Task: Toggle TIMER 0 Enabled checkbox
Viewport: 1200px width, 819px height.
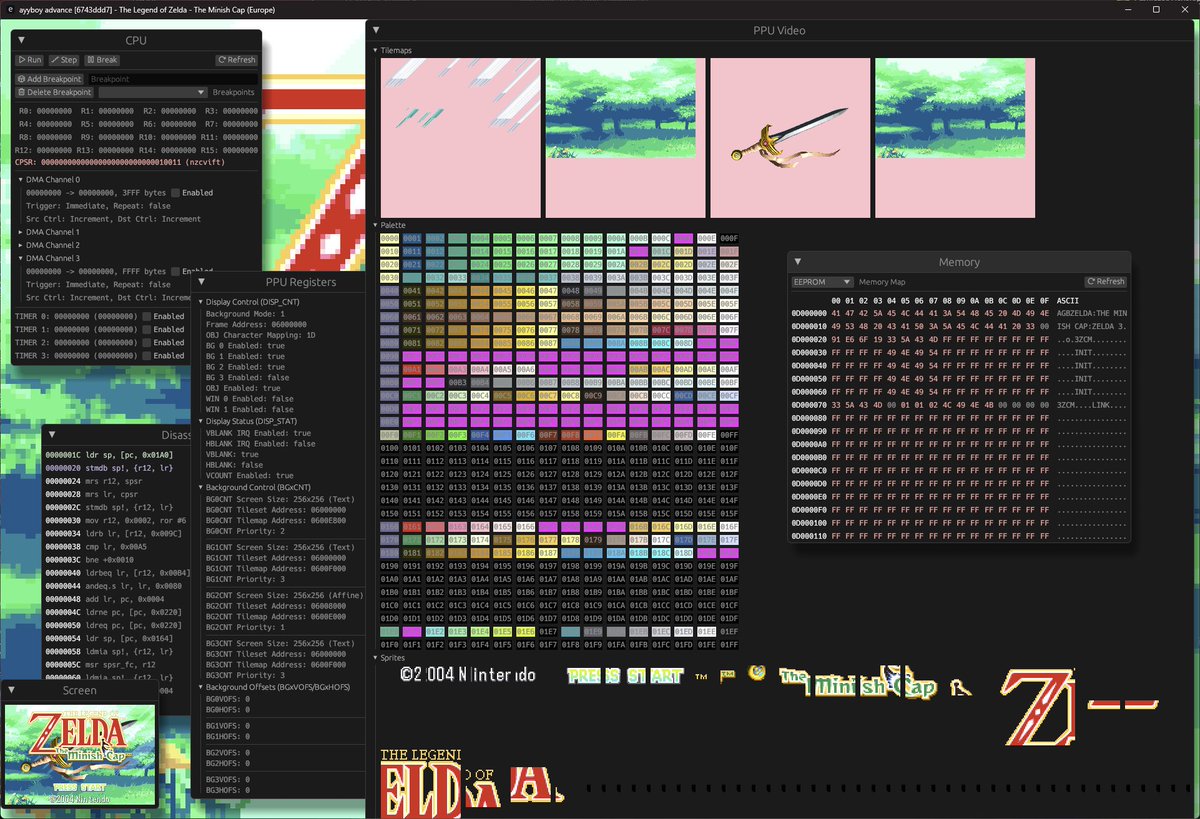Action: (x=147, y=316)
